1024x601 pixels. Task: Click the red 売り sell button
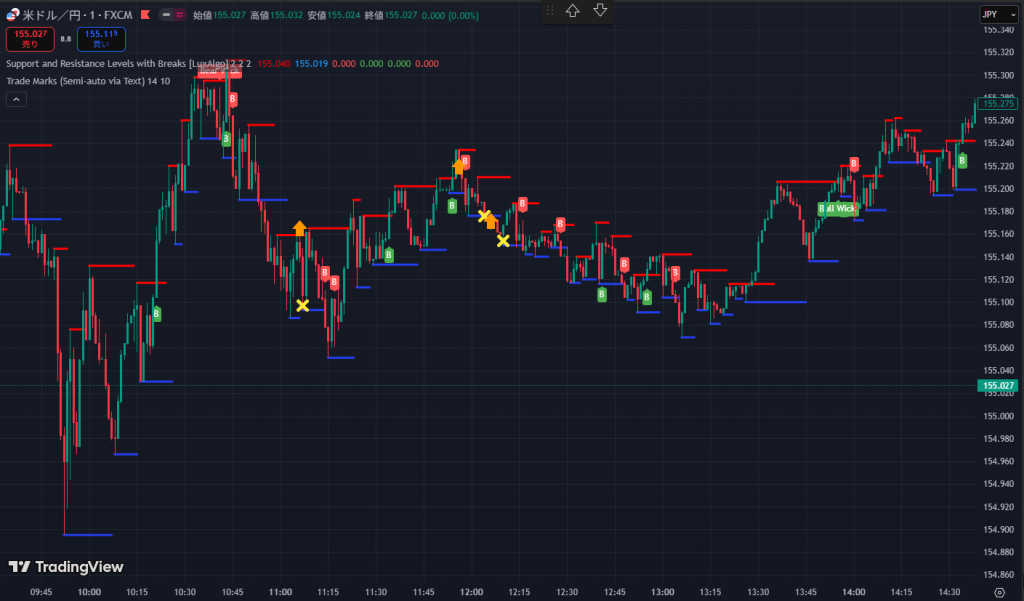pyautogui.click(x=30, y=39)
